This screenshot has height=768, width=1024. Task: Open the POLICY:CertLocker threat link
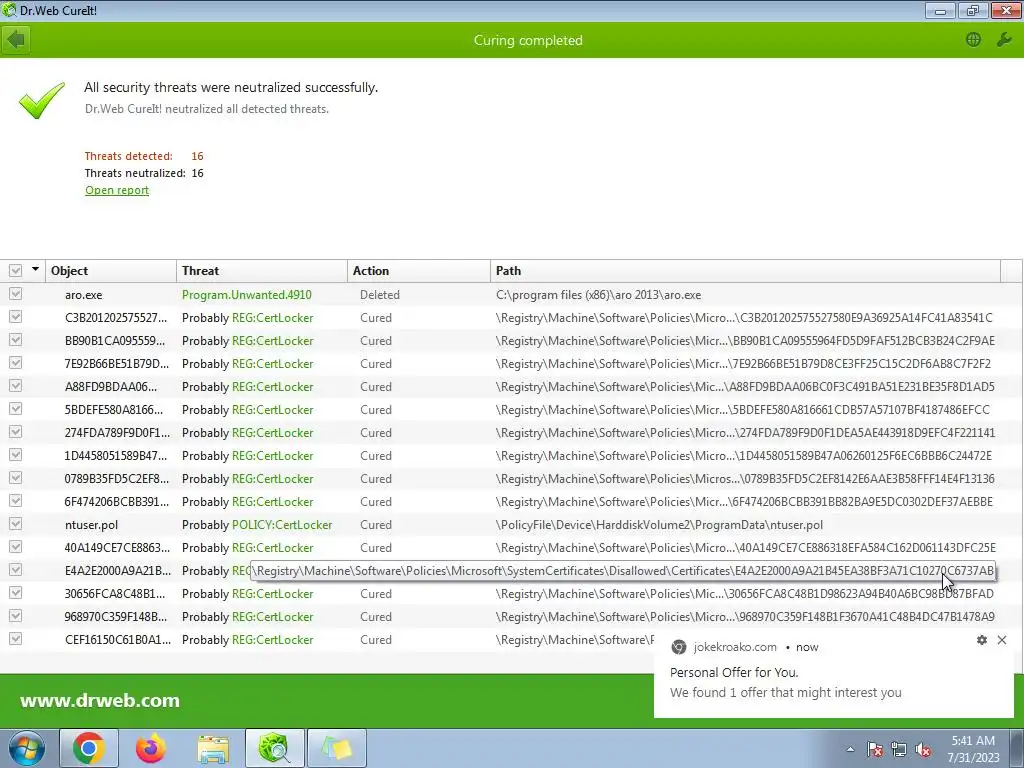[282, 524]
